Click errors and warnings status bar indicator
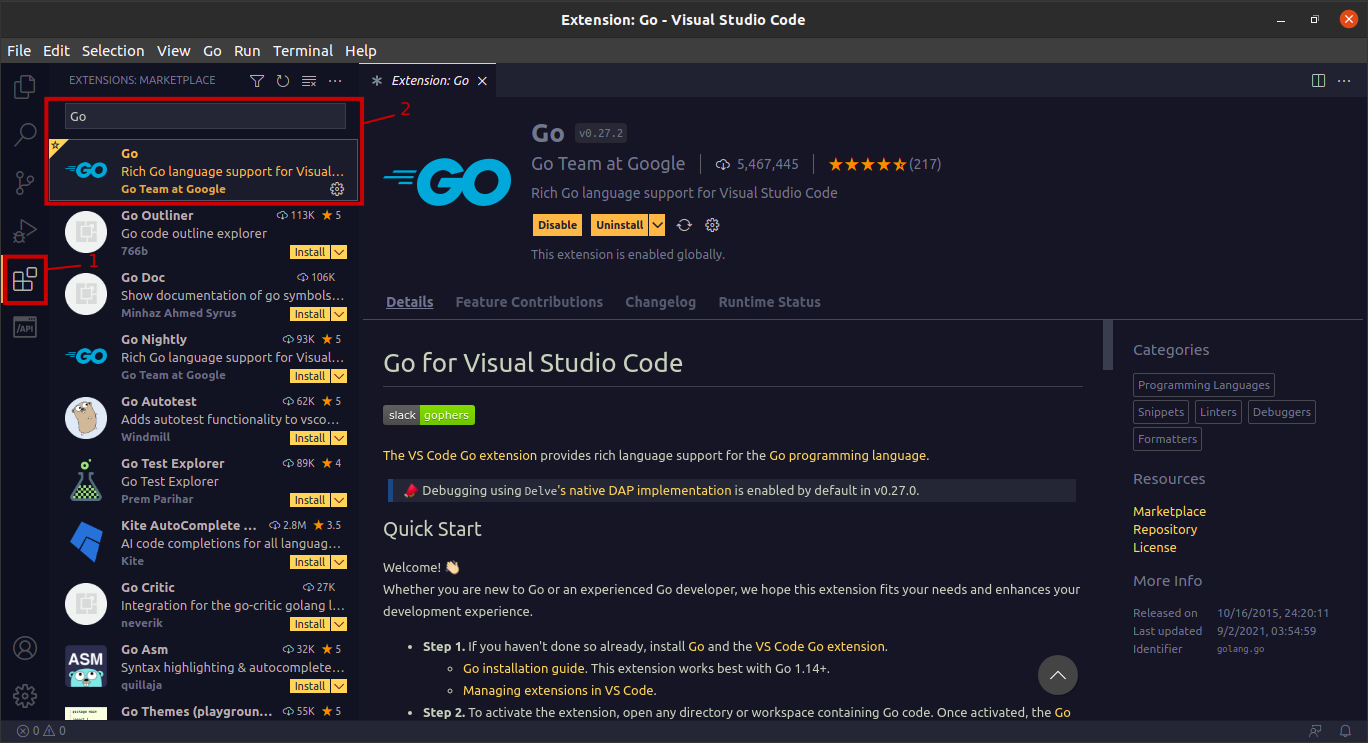Viewport: 1368px width, 743px height. (41, 731)
